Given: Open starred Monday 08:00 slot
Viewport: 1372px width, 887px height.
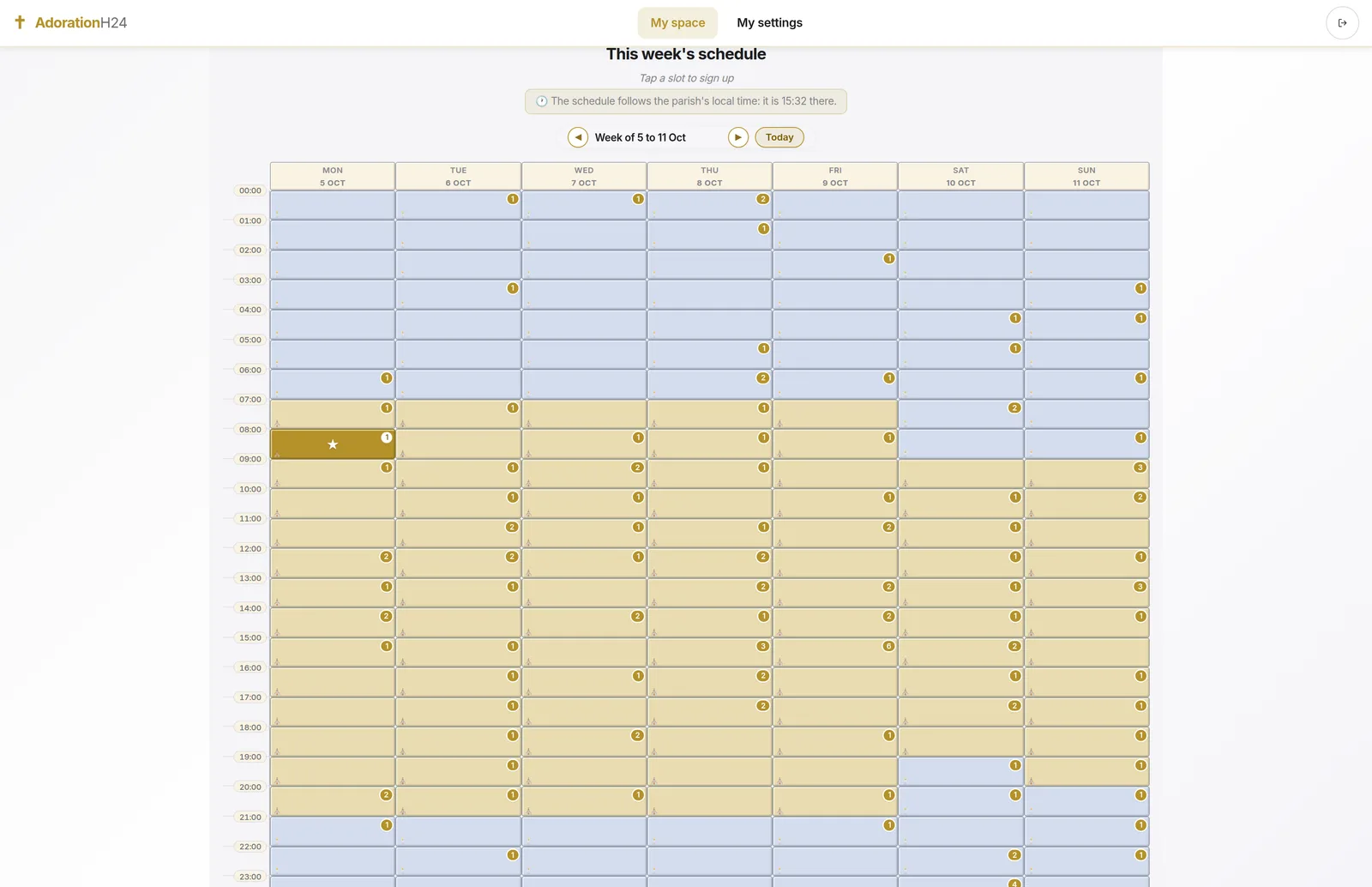Looking at the screenshot, I should click(x=333, y=444).
